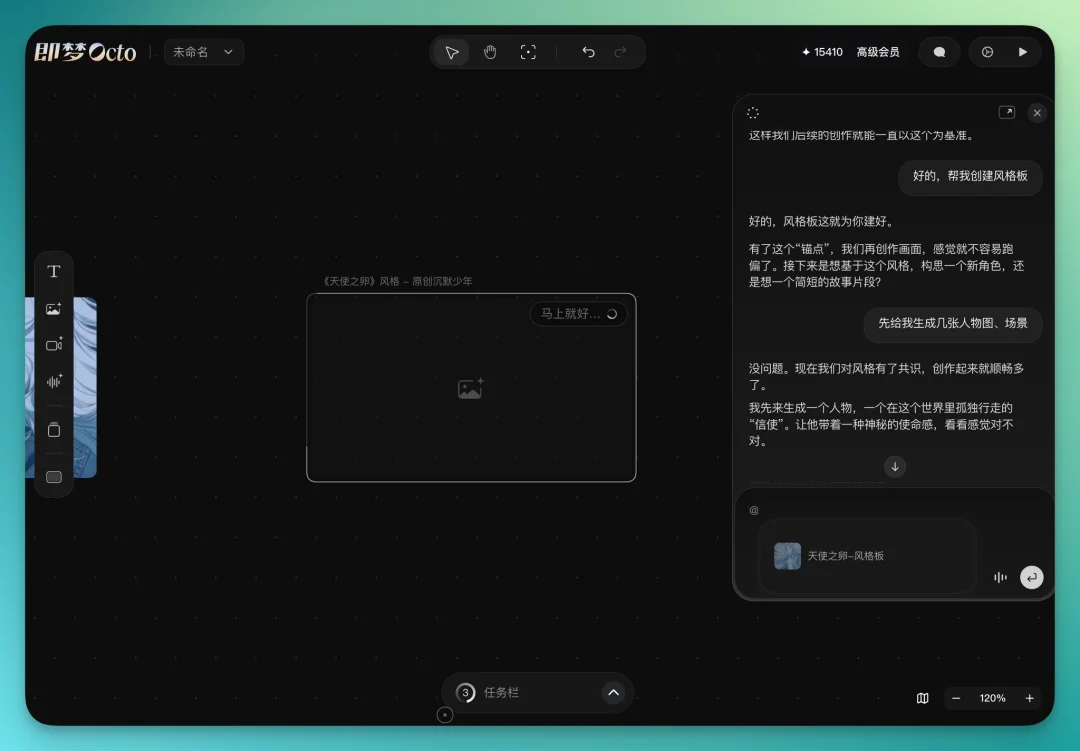Image resolution: width=1080 pixels, height=751 pixels.
Task: Expand the 任务栏 taskbar panel
Action: (x=613, y=692)
